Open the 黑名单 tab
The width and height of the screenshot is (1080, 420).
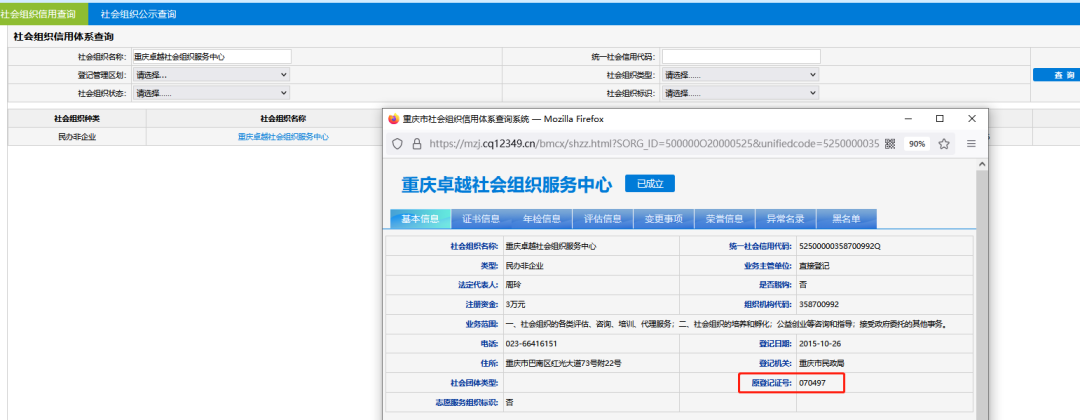pos(847,219)
